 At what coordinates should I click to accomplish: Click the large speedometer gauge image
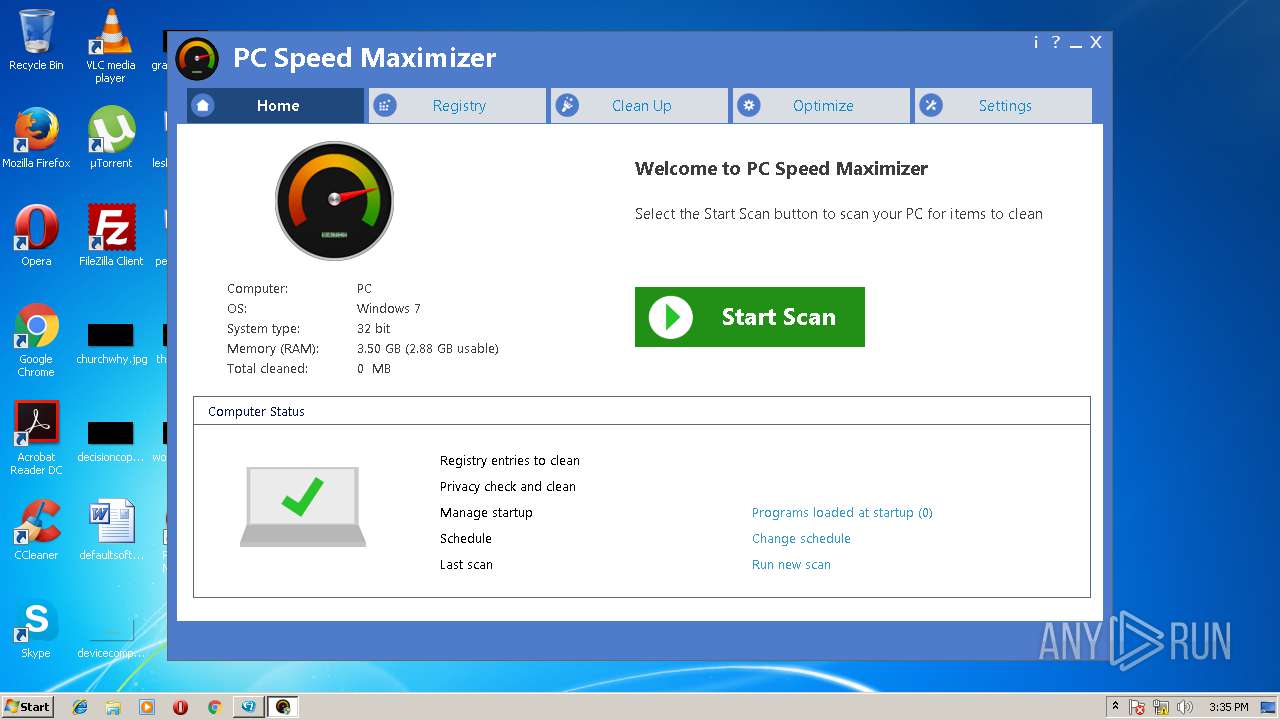(335, 200)
